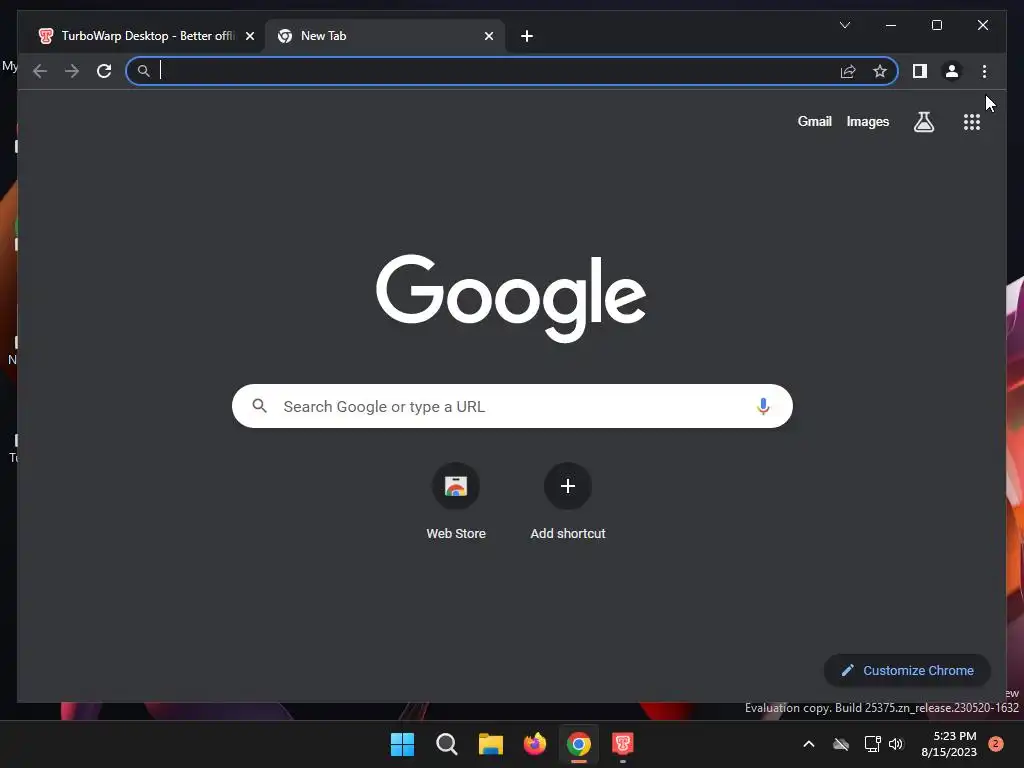Screen dimensions: 1024x768
Task: Open a new tab with plus
Action: (x=527, y=36)
